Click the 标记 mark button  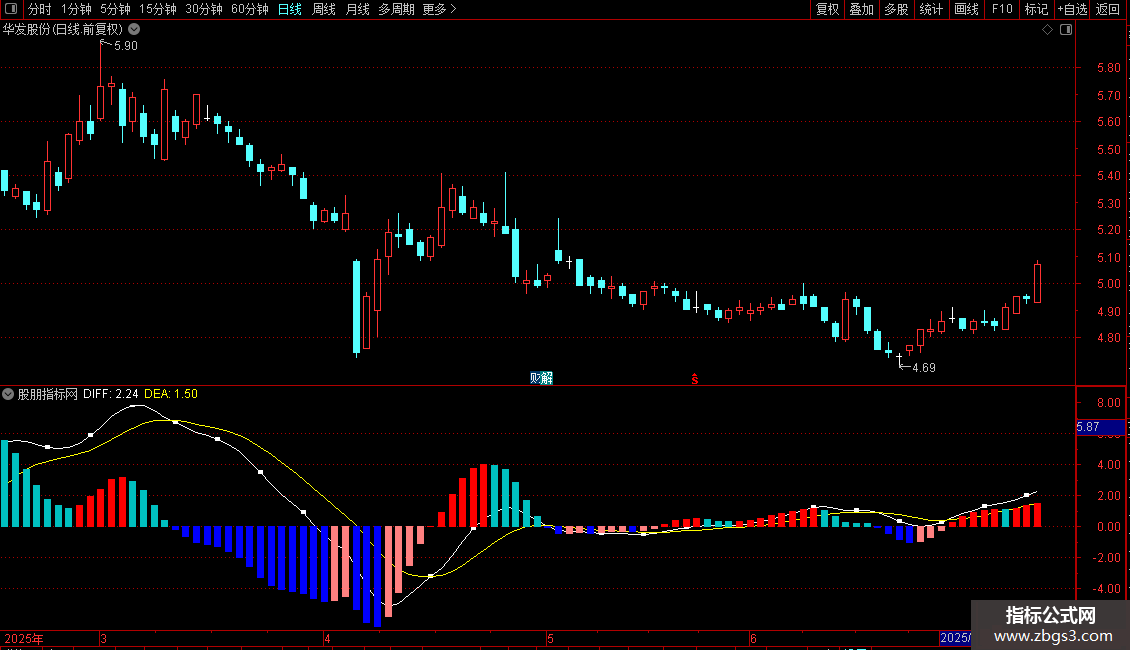coord(1036,9)
